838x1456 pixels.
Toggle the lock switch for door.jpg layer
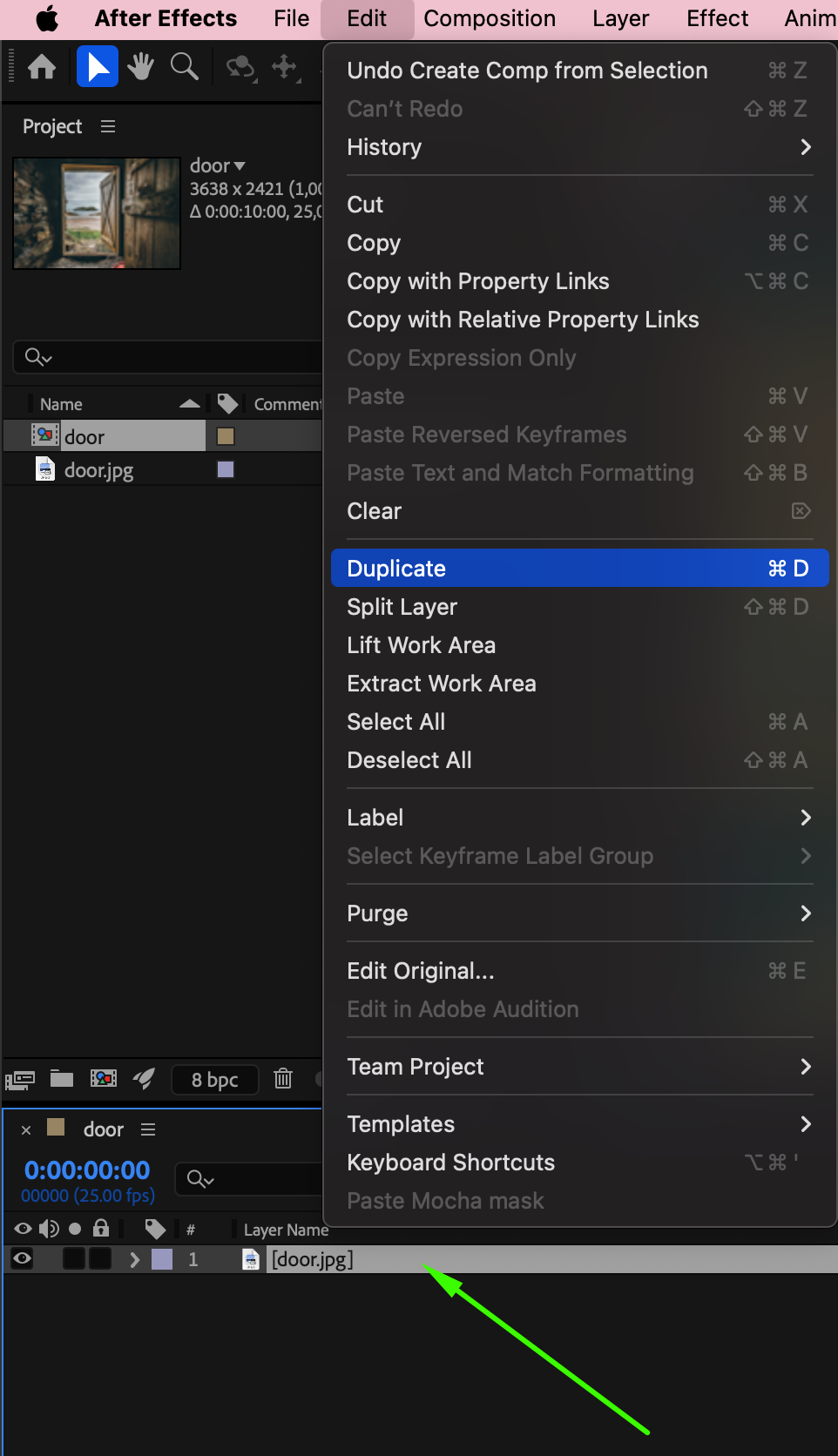[x=101, y=1258]
